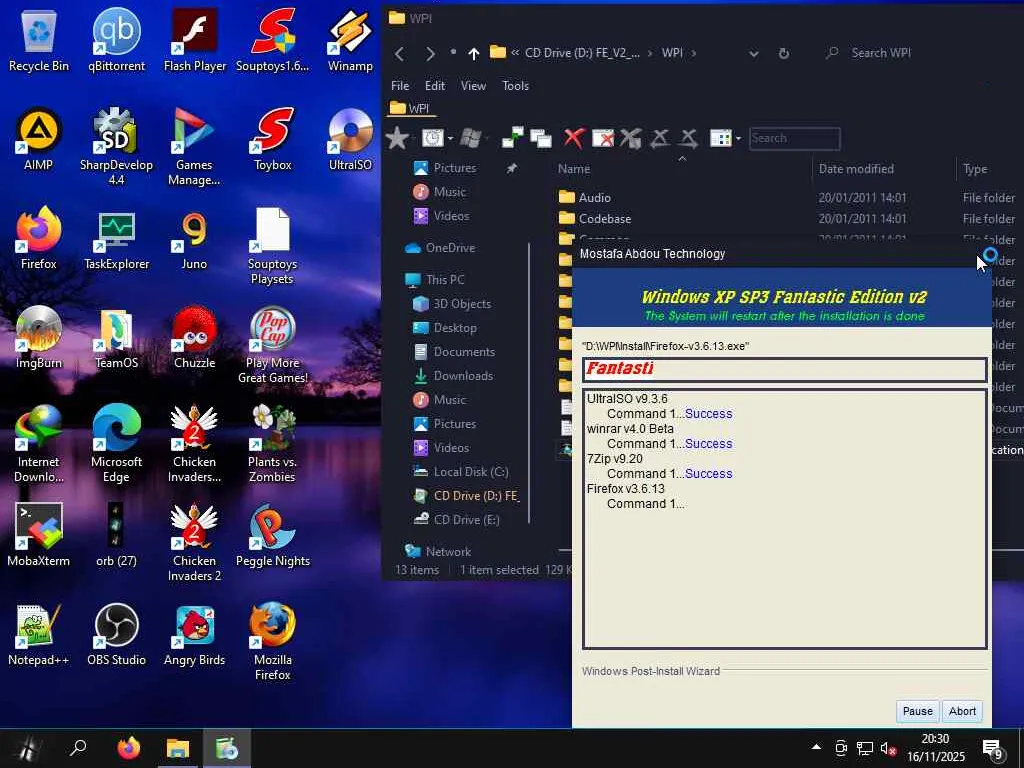Open the dropdown arrow beside clock icon
The height and width of the screenshot is (768, 1024).
point(451,138)
